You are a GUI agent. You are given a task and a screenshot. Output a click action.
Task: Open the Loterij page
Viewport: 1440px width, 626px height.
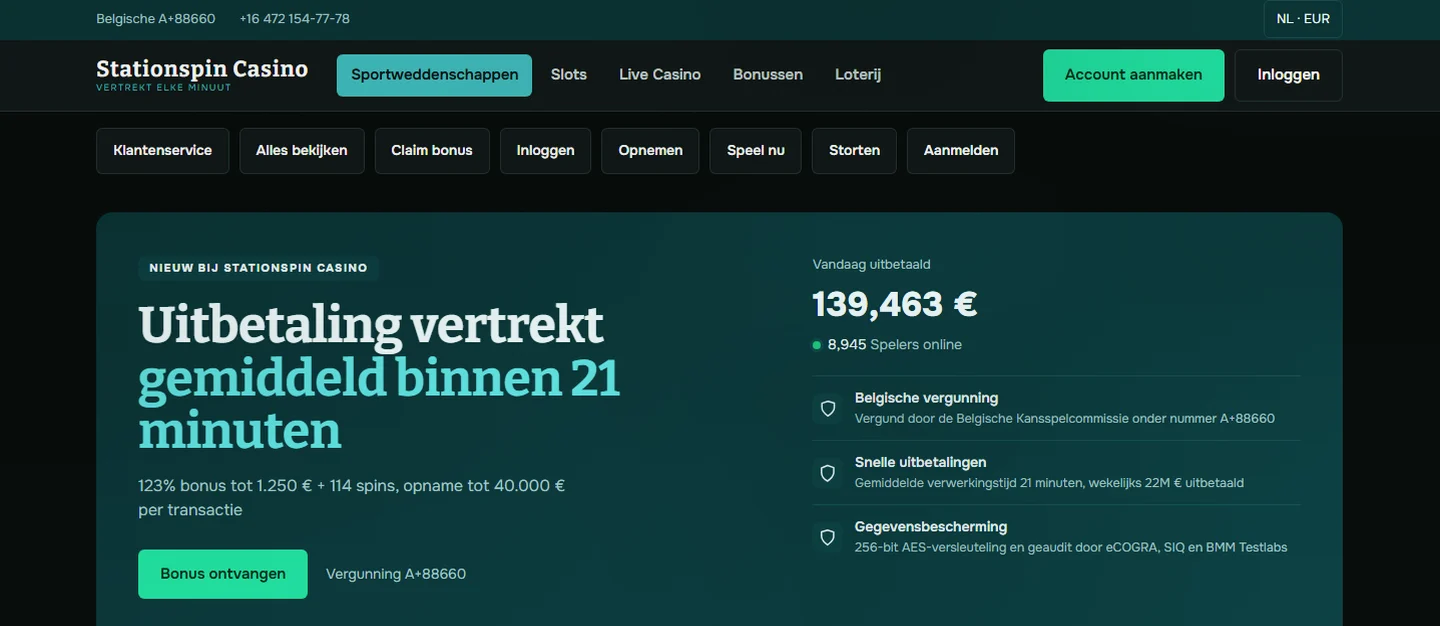[x=858, y=75]
